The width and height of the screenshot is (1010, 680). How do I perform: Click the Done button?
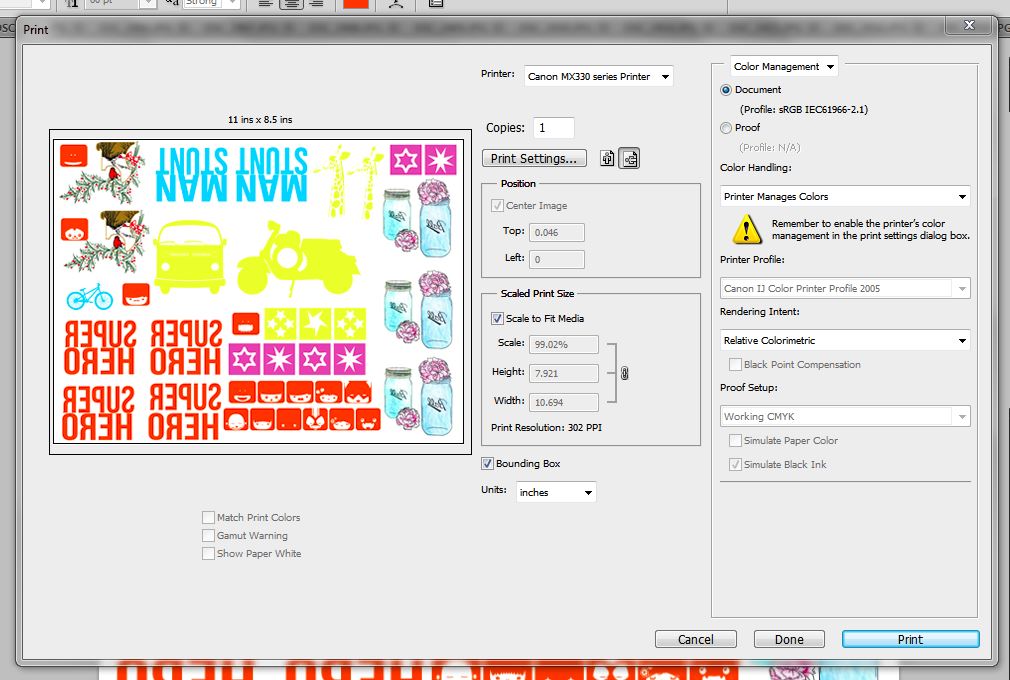tap(788, 639)
